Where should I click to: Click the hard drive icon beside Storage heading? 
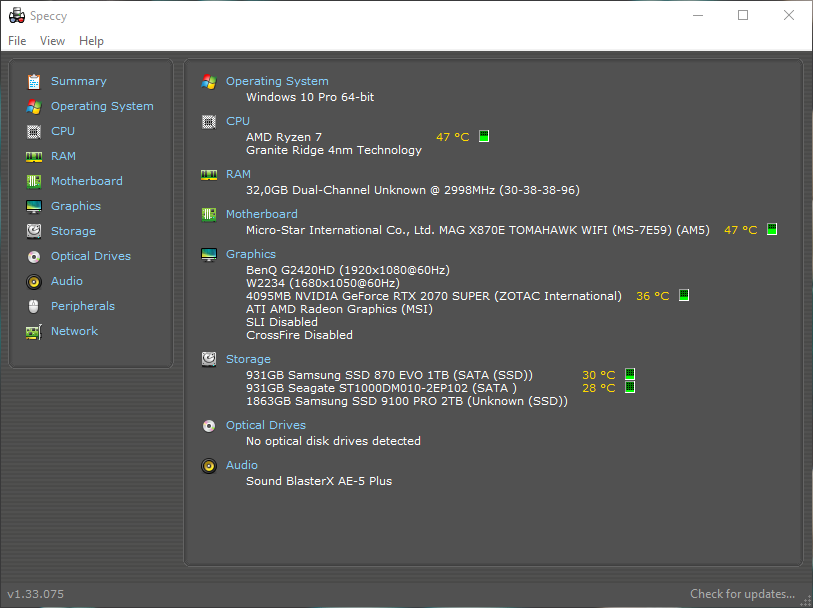point(209,359)
